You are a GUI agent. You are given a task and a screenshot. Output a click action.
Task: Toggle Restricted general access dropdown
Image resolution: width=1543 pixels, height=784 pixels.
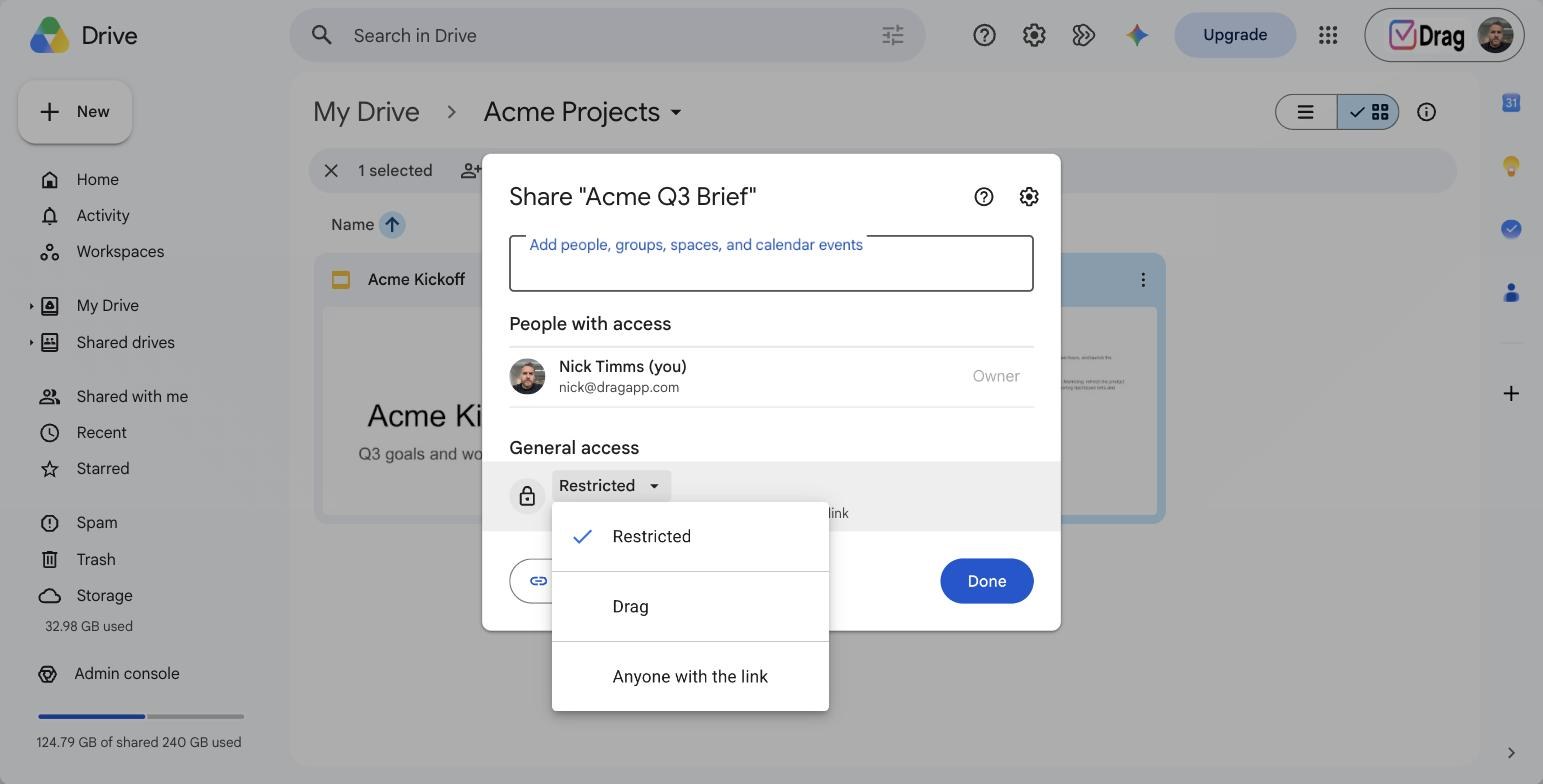(611, 486)
